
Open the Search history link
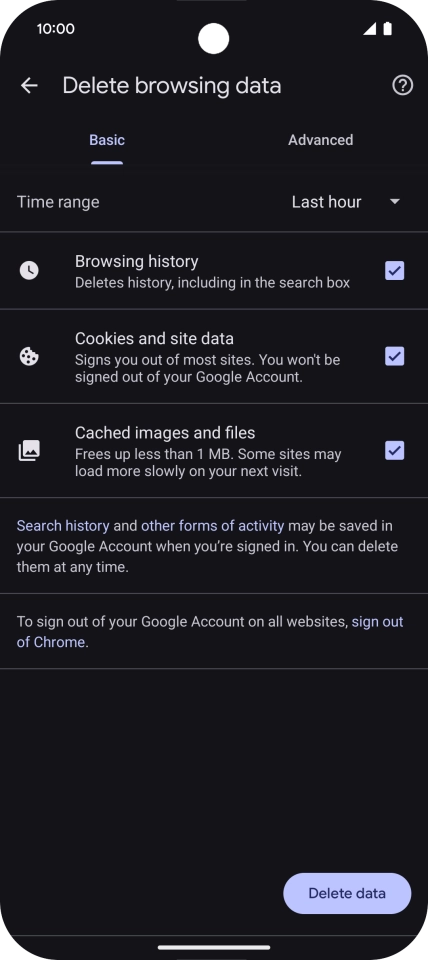(63, 526)
